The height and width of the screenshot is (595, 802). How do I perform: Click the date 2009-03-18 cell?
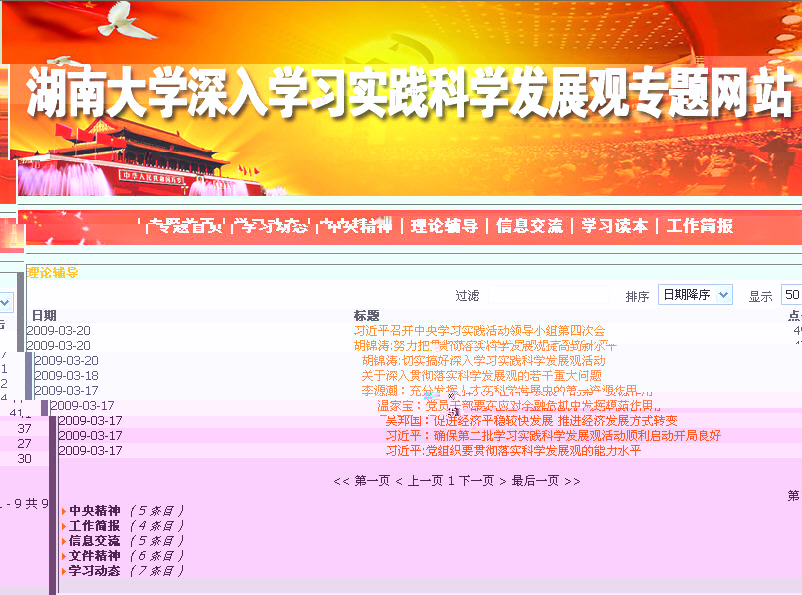[x=66, y=376]
